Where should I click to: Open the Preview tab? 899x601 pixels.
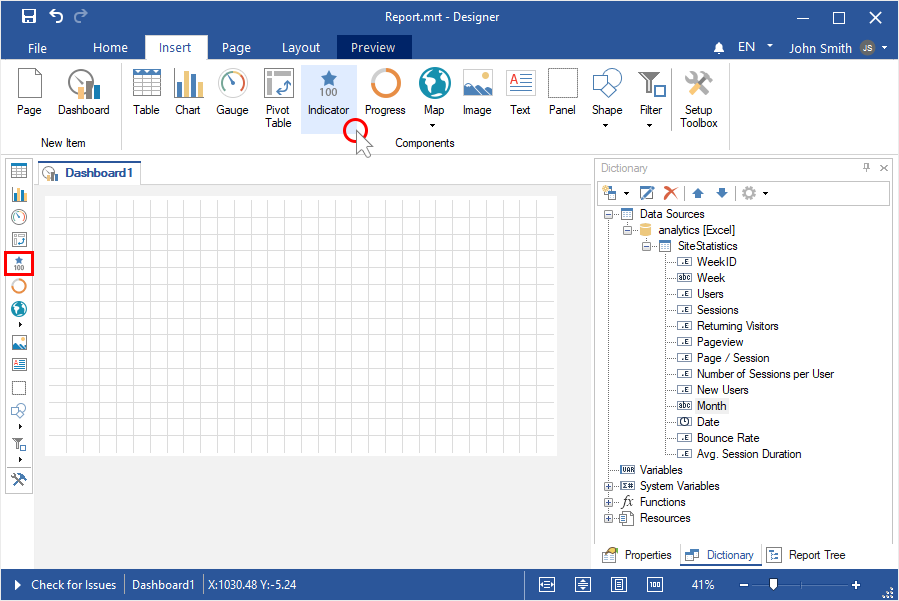pos(373,47)
